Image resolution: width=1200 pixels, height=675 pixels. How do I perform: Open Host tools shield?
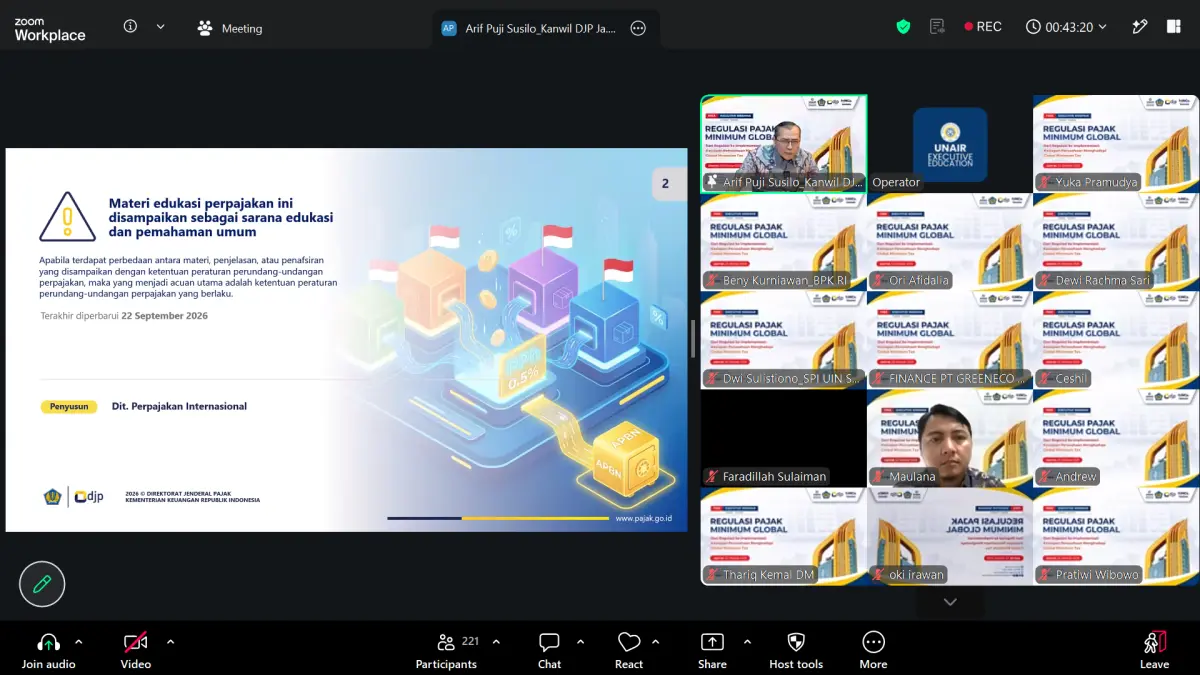tap(796, 650)
